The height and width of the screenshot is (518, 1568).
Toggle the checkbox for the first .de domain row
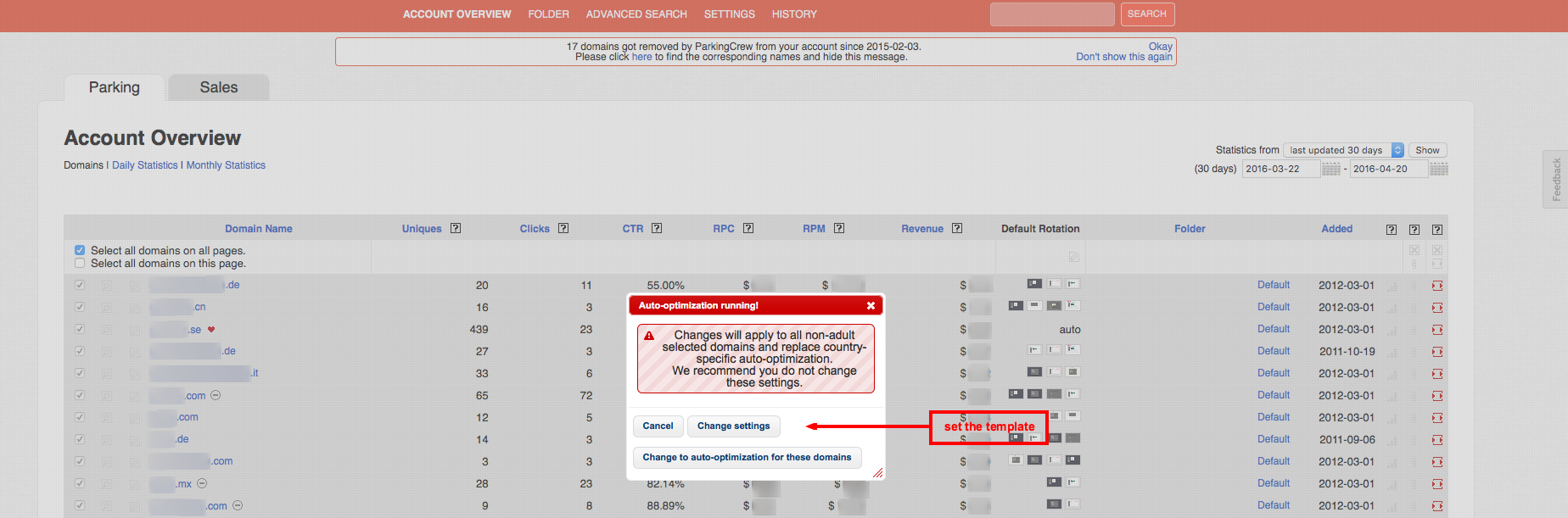[80, 285]
